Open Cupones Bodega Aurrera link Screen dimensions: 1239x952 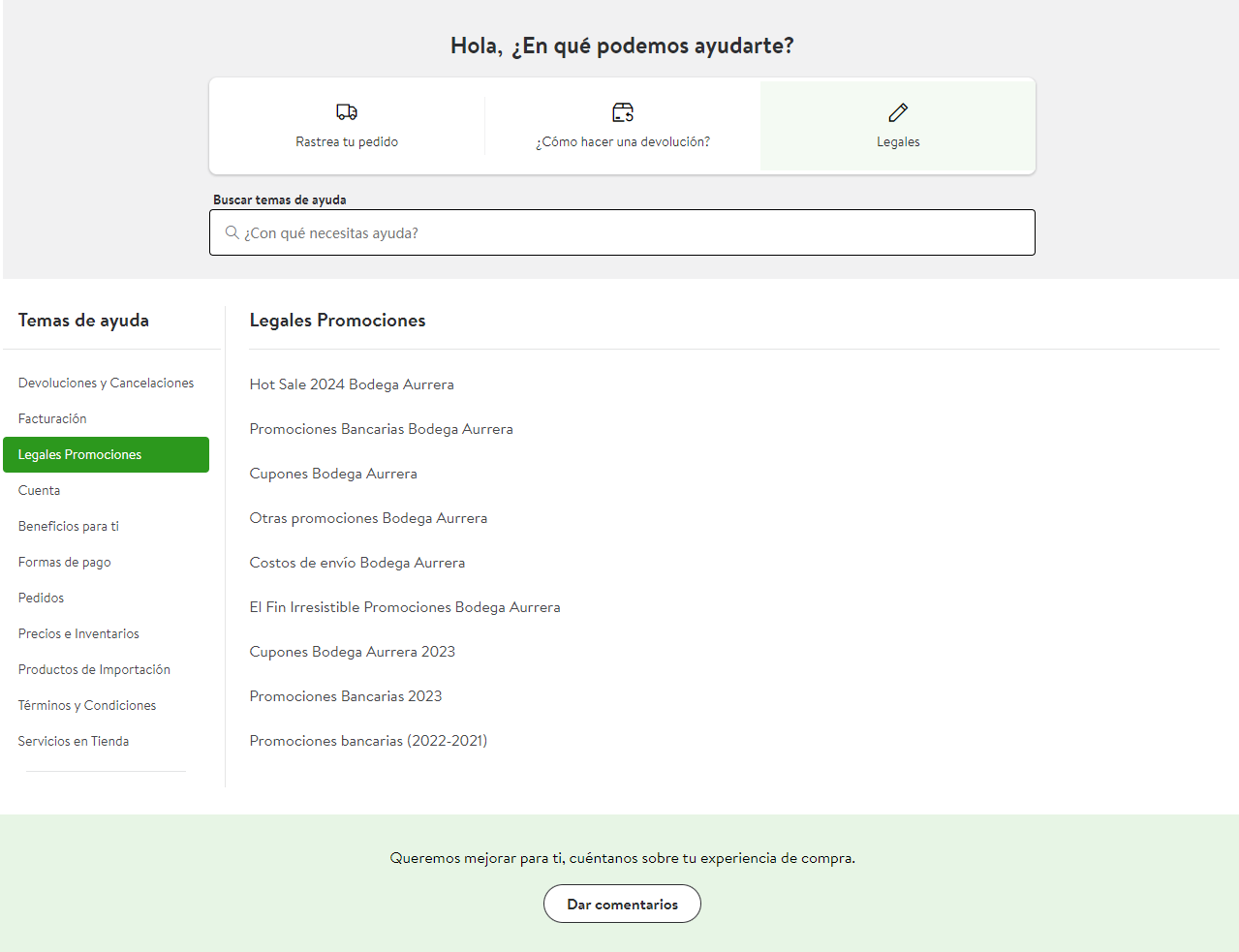(x=333, y=474)
